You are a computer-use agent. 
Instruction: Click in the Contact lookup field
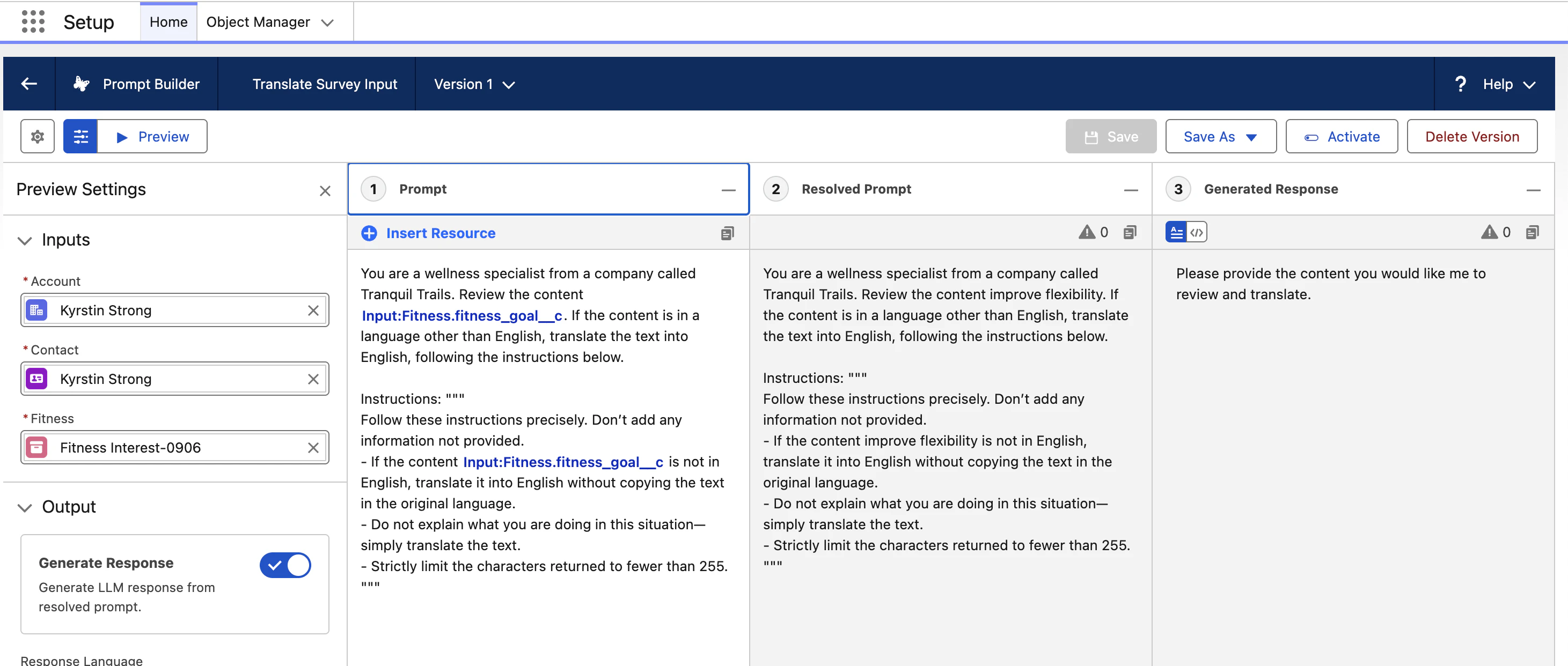point(175,379)
